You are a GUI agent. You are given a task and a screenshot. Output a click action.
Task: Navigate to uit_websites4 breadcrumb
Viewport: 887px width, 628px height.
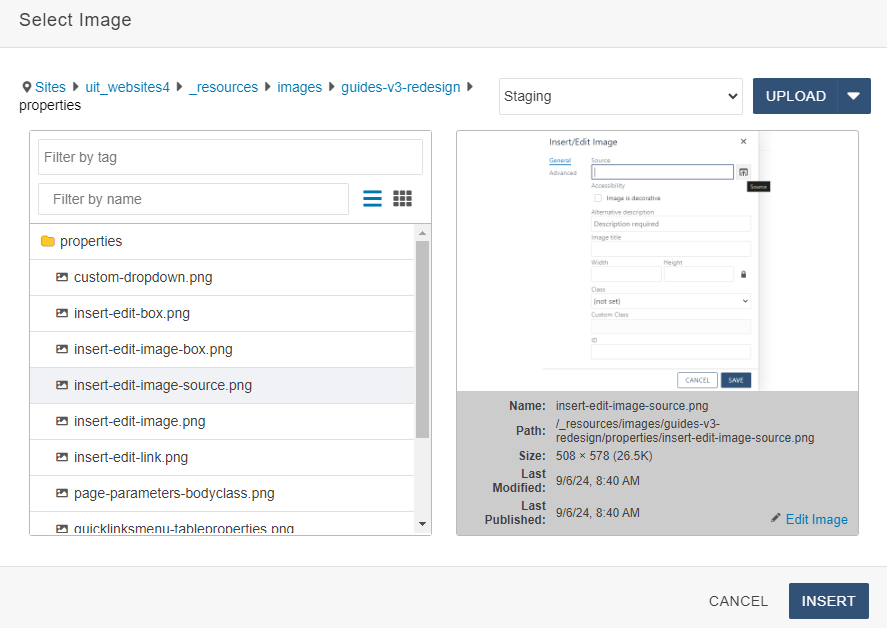pyautogui.click(x=127, y=87)
